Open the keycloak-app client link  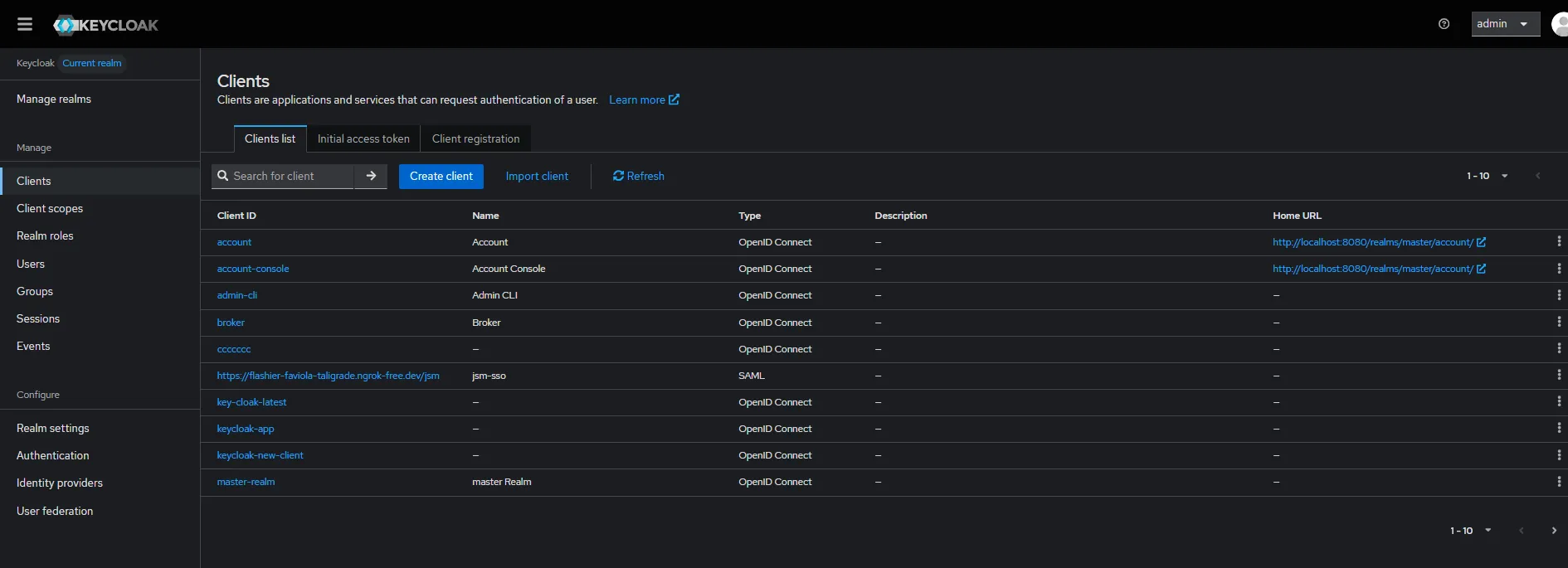[x=246, y=429]
